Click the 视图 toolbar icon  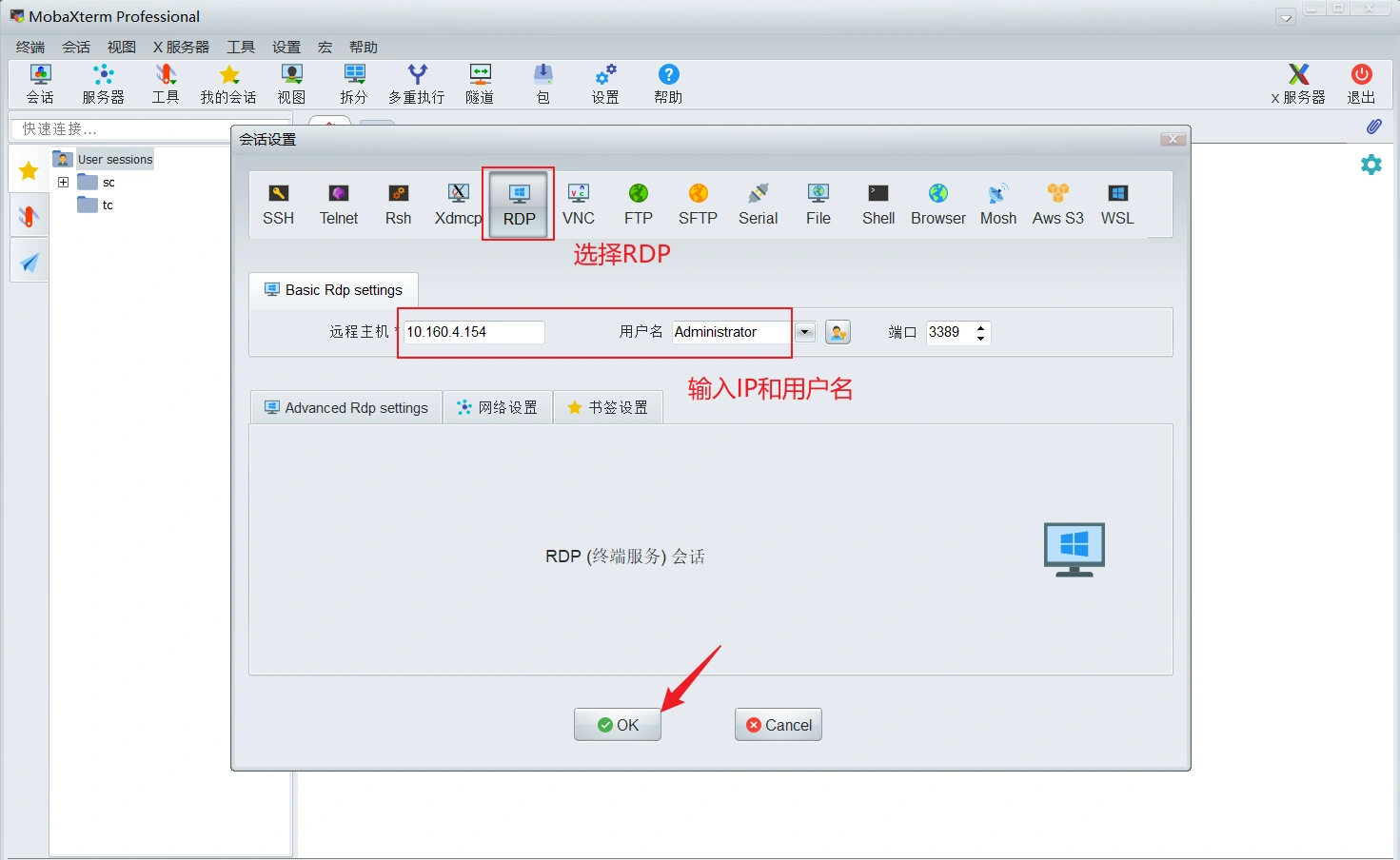291,84
